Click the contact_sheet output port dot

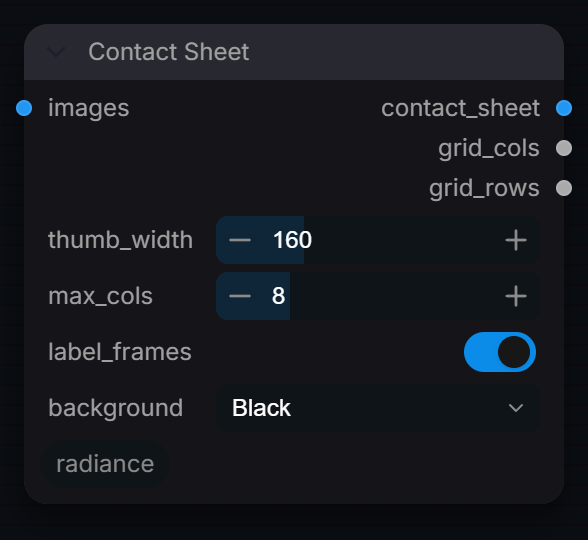pyautogui.click(x=564, y=108)
